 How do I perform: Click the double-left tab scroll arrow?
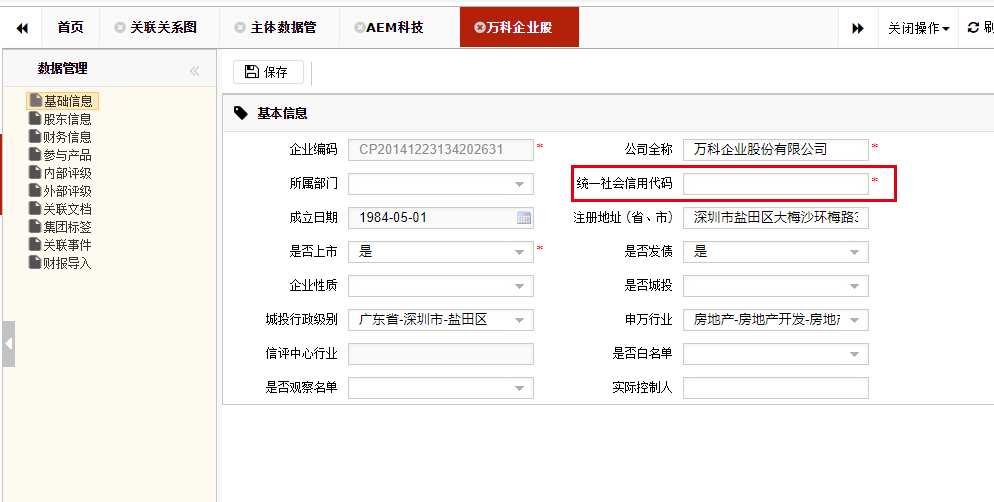pyautogui.click(x=22, y=28)
